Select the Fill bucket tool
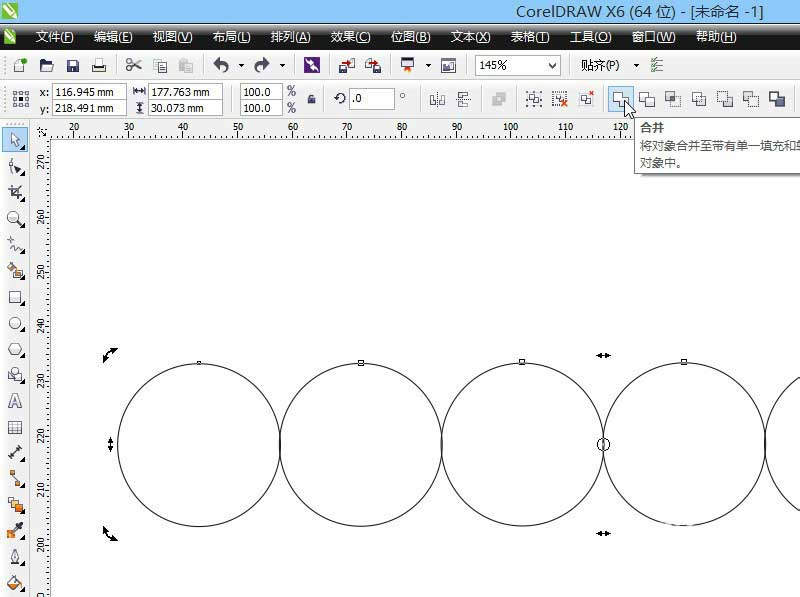 click(x=15, y=583)
